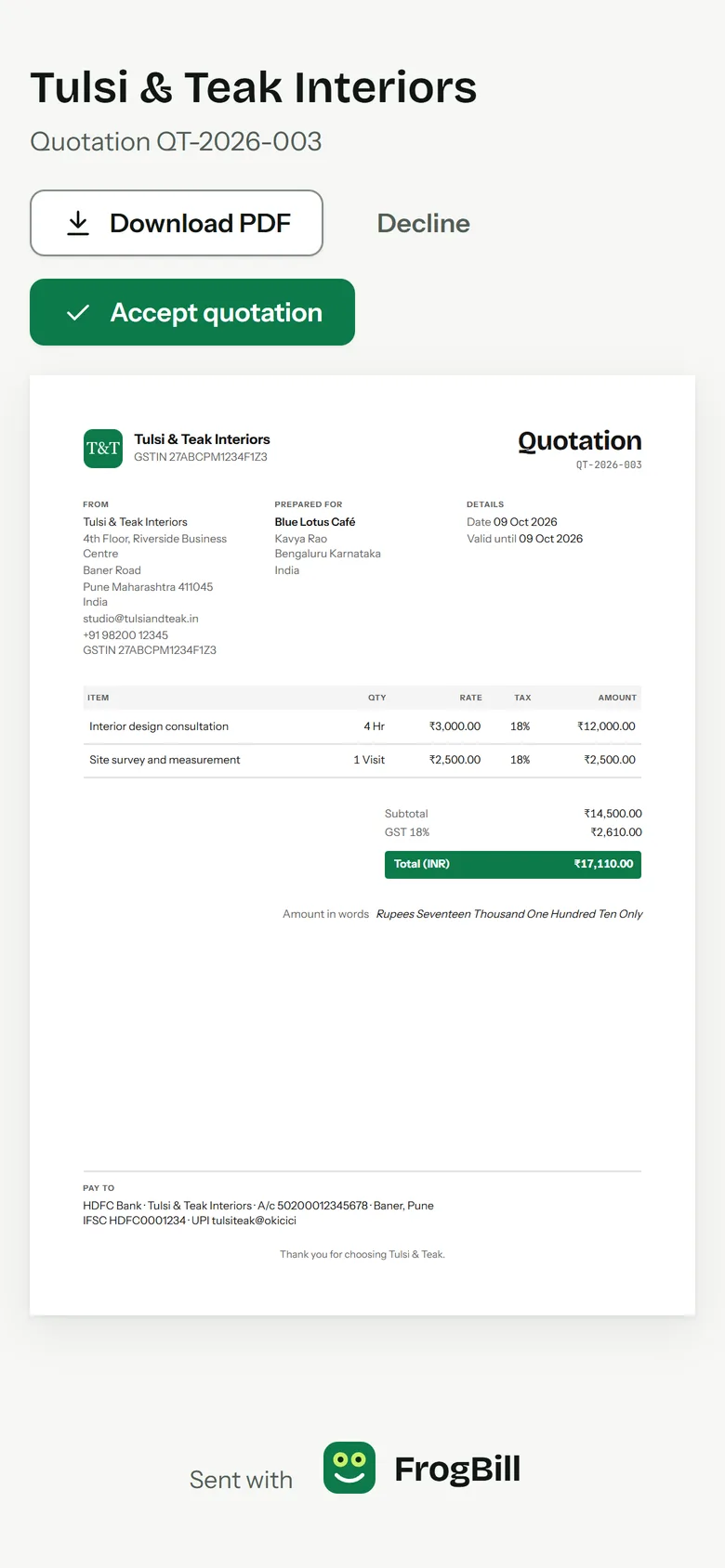The height and width of the screenshot is (1568, 725).
Task: Select the Blue Lotus Café client name
Action: [x=315, y=522]
